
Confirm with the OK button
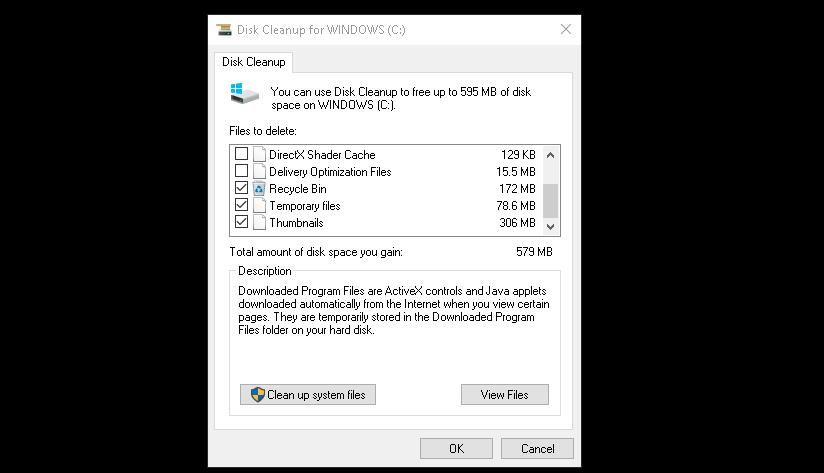[x=456, y=449]
